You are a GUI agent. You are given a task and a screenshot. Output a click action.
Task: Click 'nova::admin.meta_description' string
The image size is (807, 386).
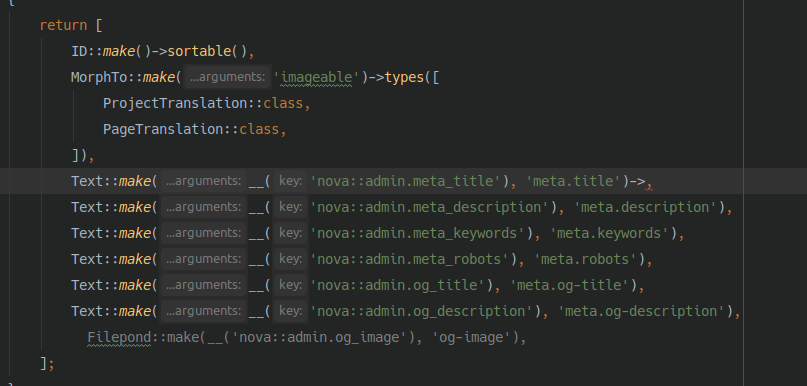pos(430,207)
